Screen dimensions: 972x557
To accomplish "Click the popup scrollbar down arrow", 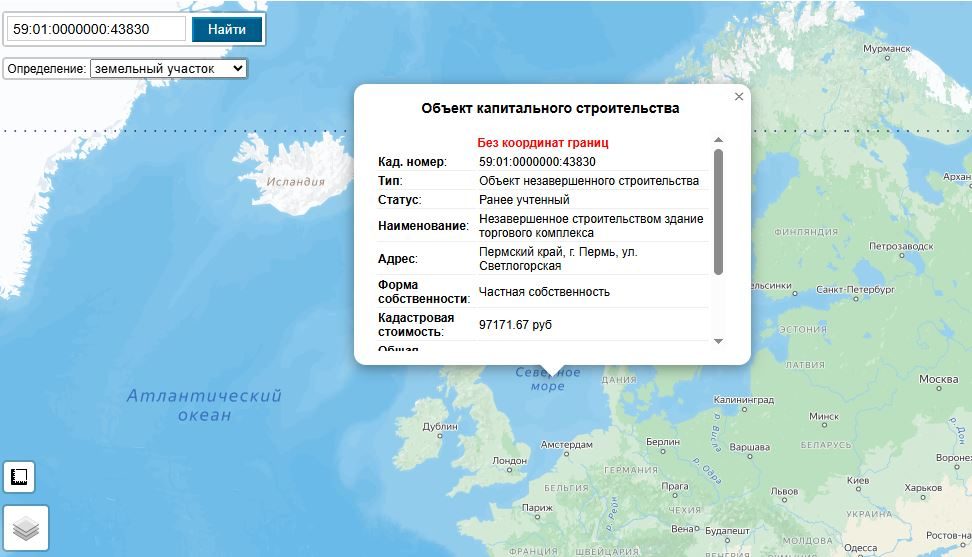I will coord(718,341).
